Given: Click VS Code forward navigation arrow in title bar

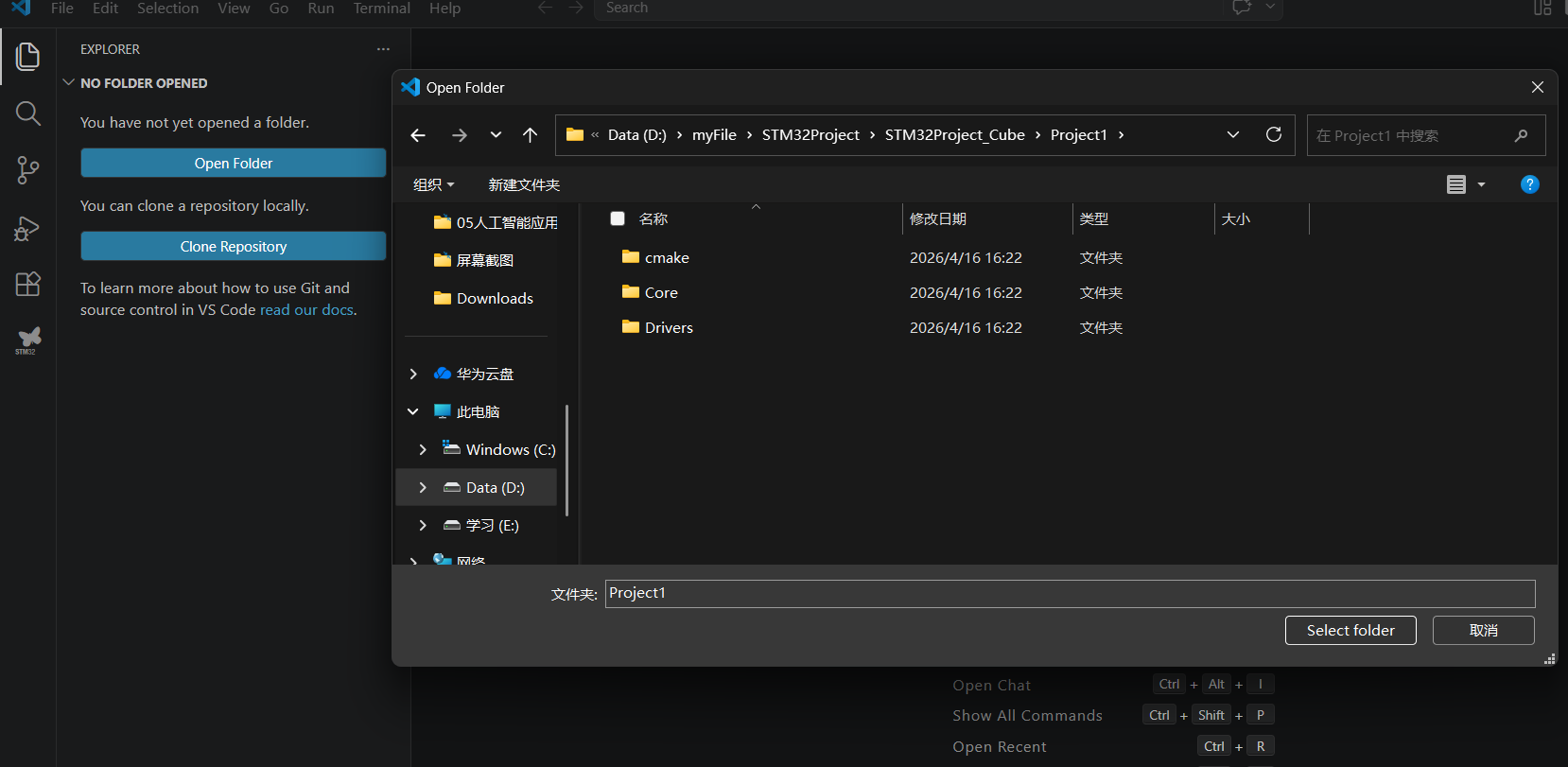Looking at the screenshot, I should 576,8.
